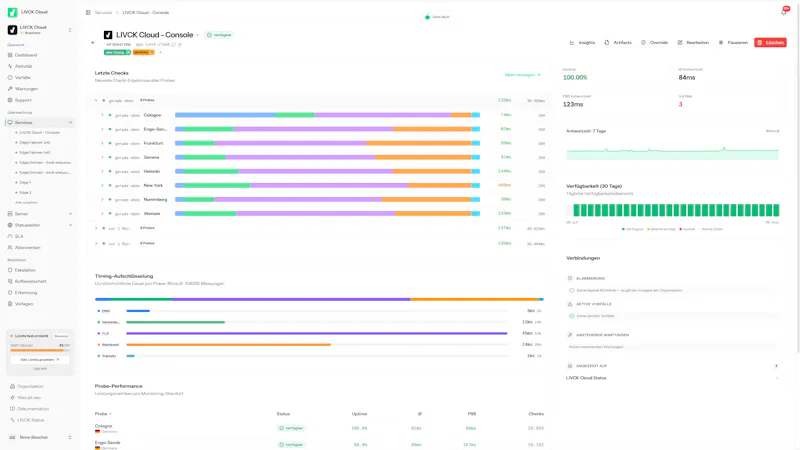Viewport: 800px width, 450px height.
Task: Open Aktivität in sidebar
Action: click(40, 66)
